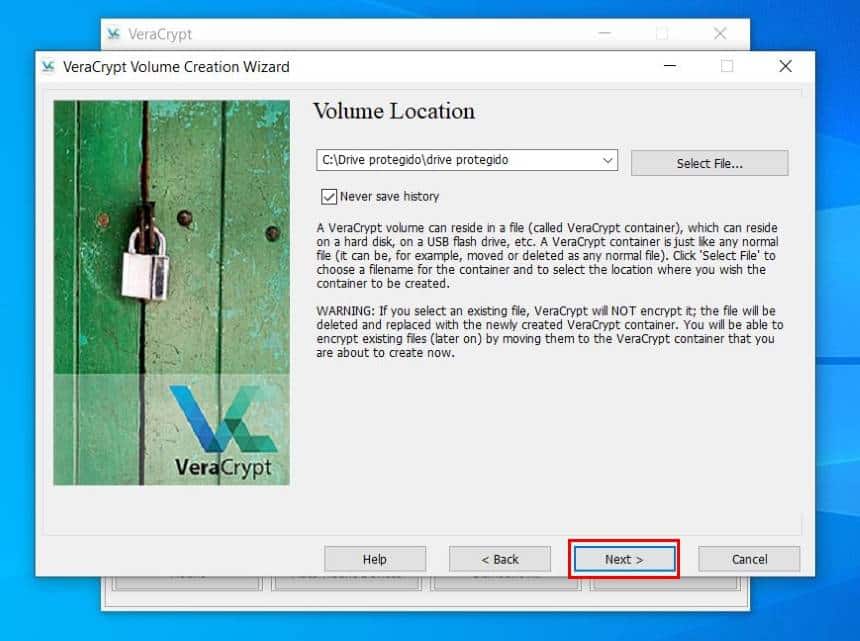Open Help in the Volume Creation Wizard

click(x=375, y=559)
